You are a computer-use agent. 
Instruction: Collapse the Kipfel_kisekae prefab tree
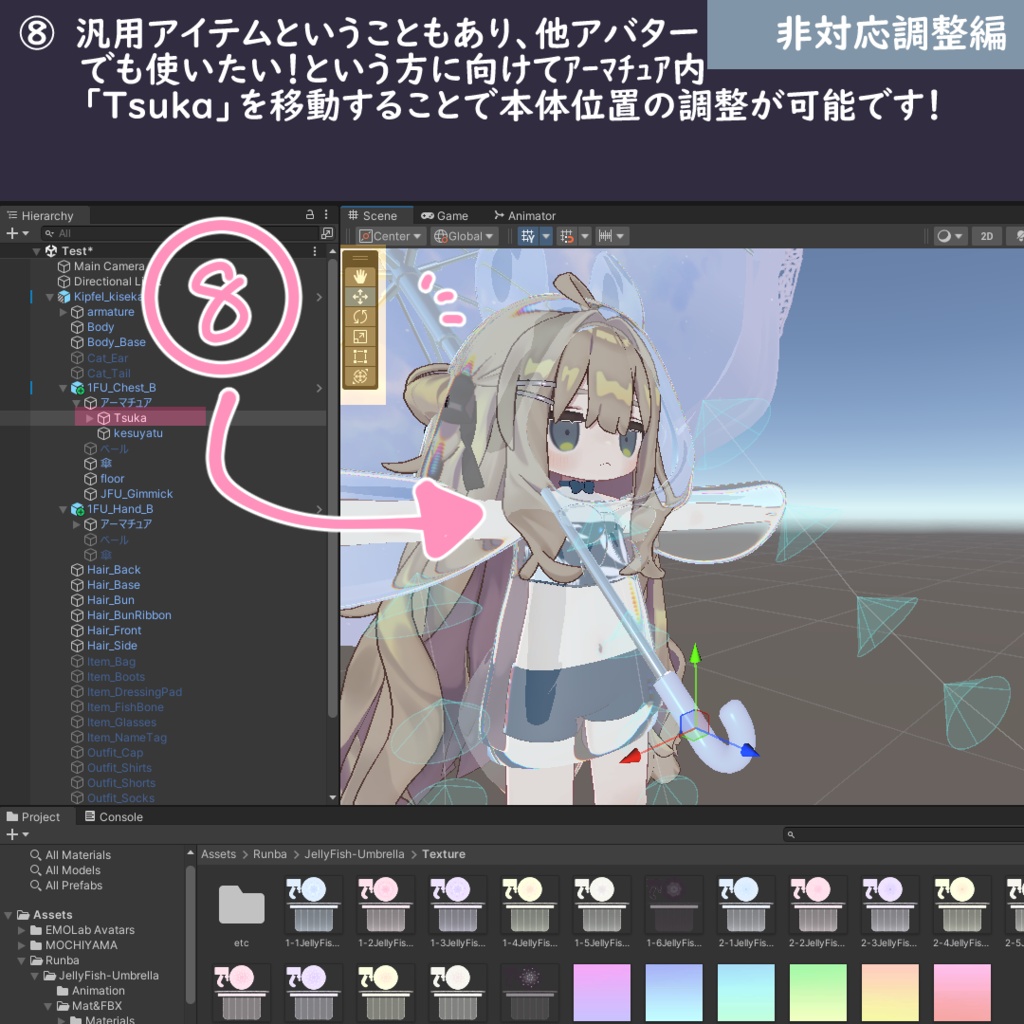[50, 296]
